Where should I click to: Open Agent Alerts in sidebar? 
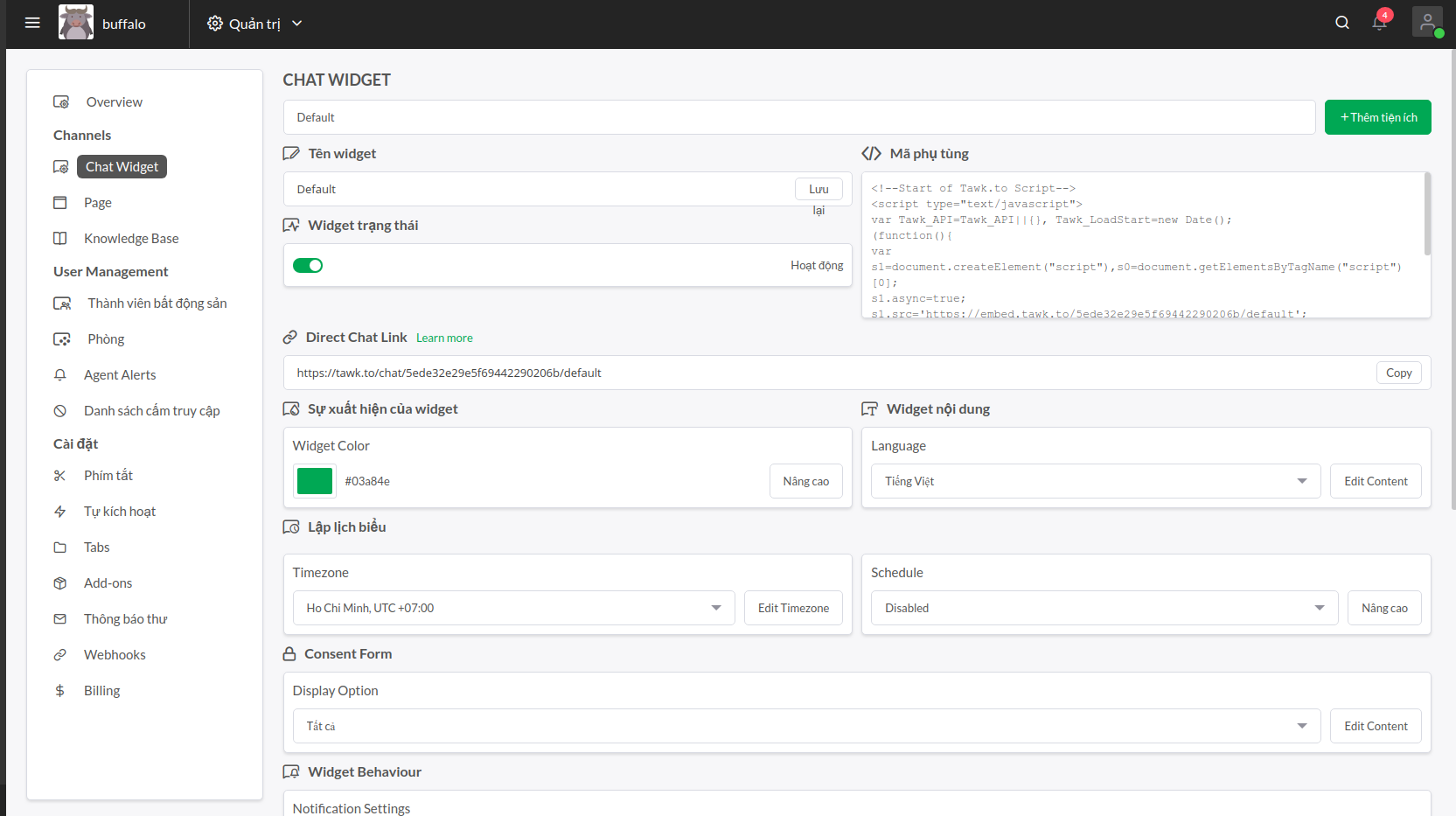point(120,375)
